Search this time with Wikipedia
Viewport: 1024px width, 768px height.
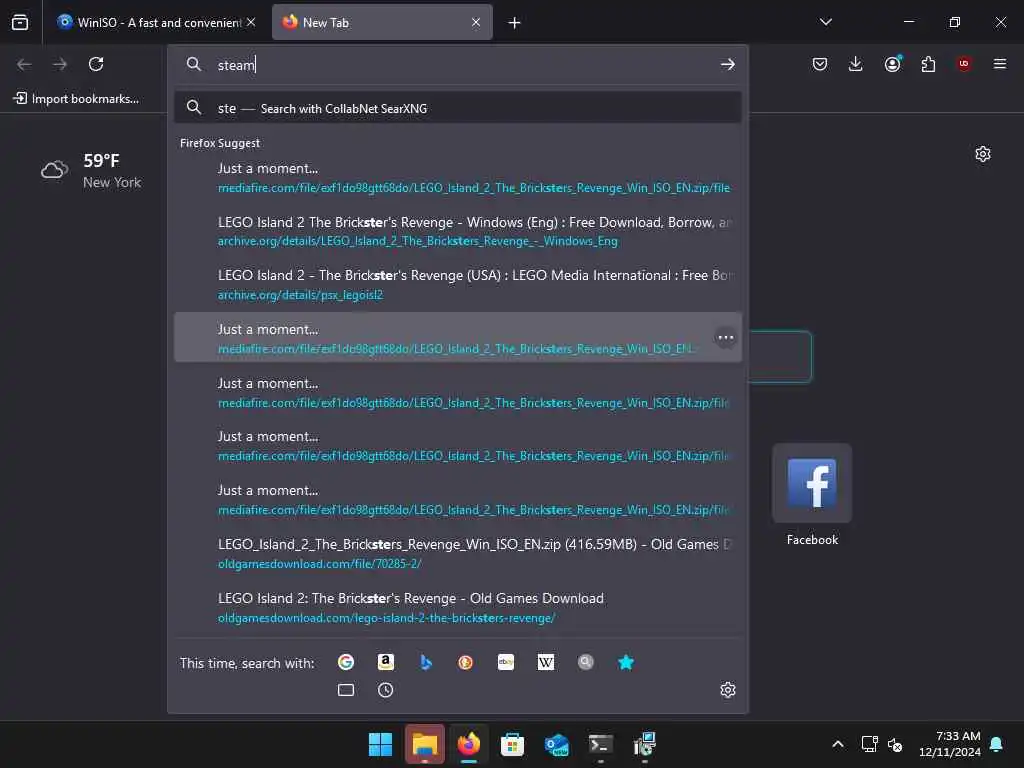tap(545, 662)
